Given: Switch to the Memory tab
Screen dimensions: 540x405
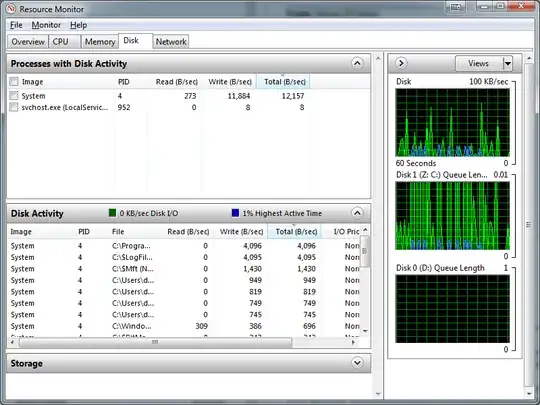Looking at the screenshot, I should 100,42.
